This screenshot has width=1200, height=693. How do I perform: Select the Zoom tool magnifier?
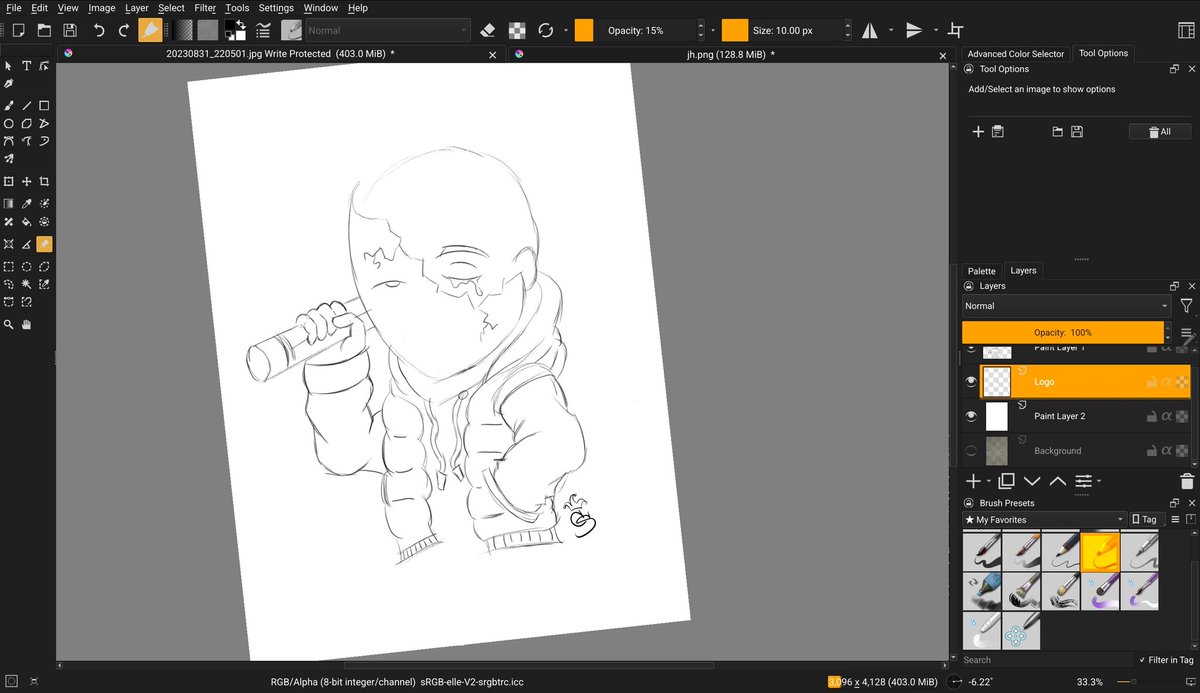9,324
